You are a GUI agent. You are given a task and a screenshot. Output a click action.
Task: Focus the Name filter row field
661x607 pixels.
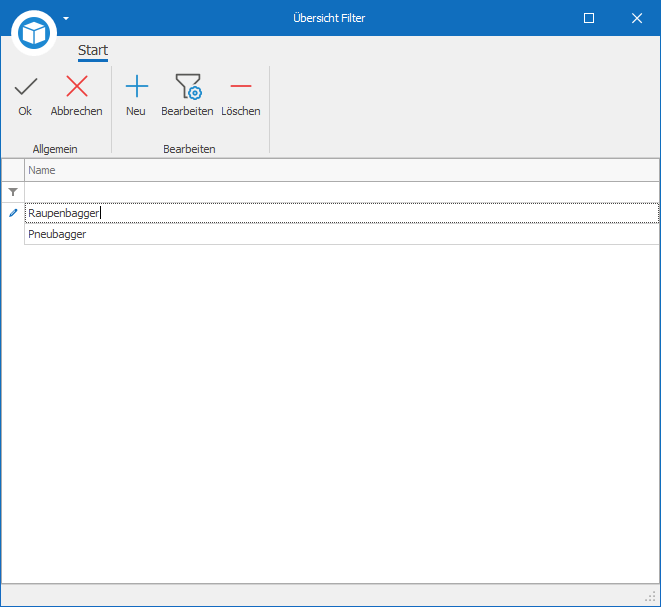[341, 192]
